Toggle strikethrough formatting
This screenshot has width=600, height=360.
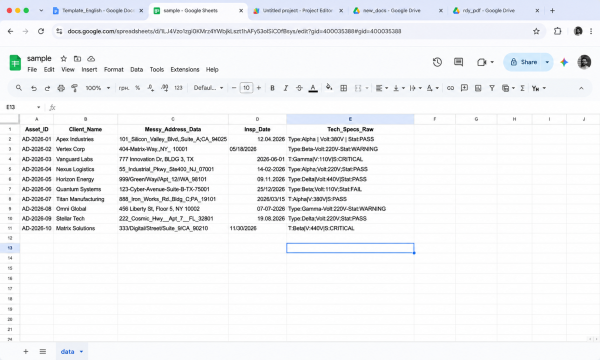click(299, 88)
